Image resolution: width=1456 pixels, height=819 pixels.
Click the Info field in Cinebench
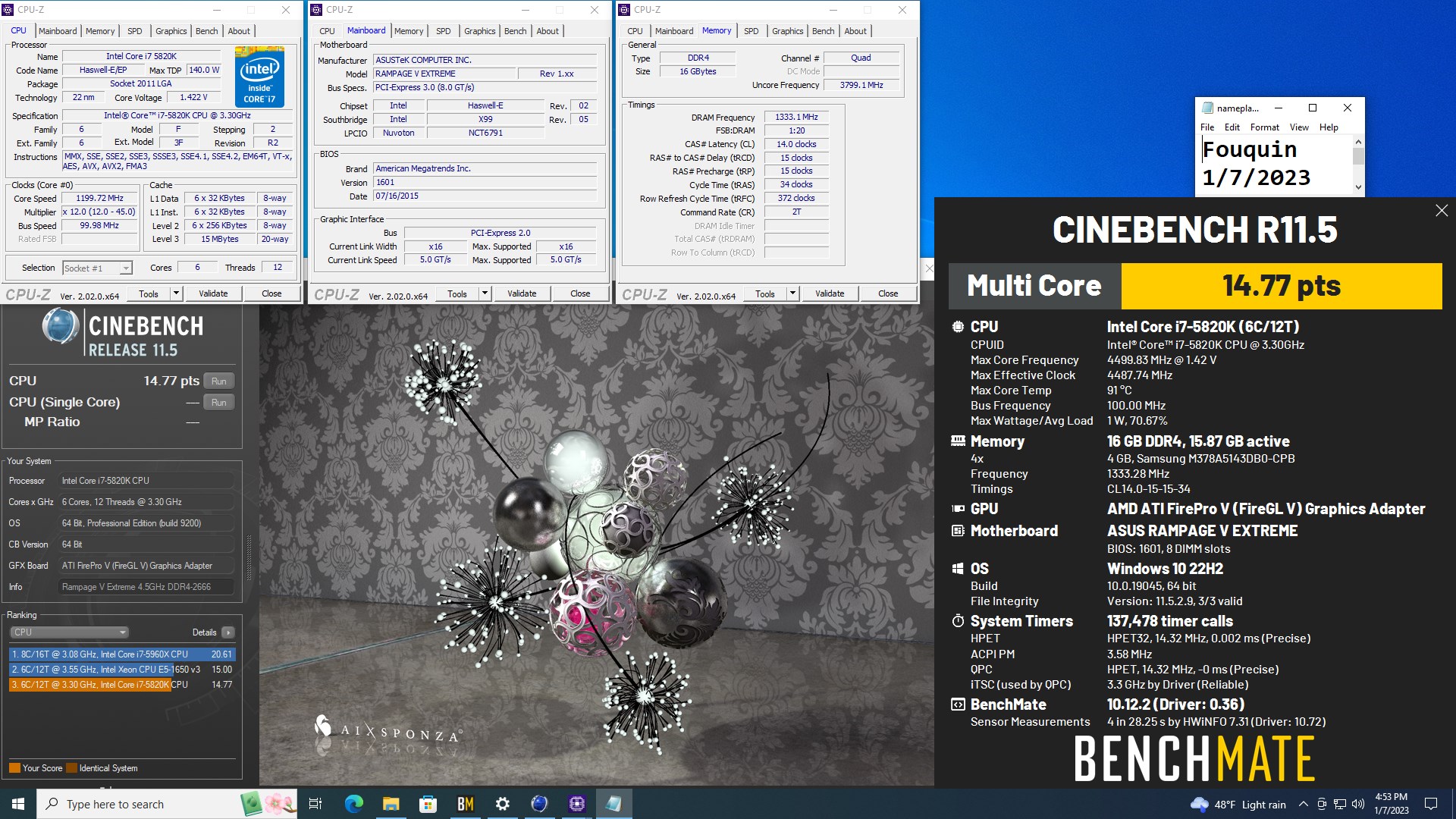146,587
